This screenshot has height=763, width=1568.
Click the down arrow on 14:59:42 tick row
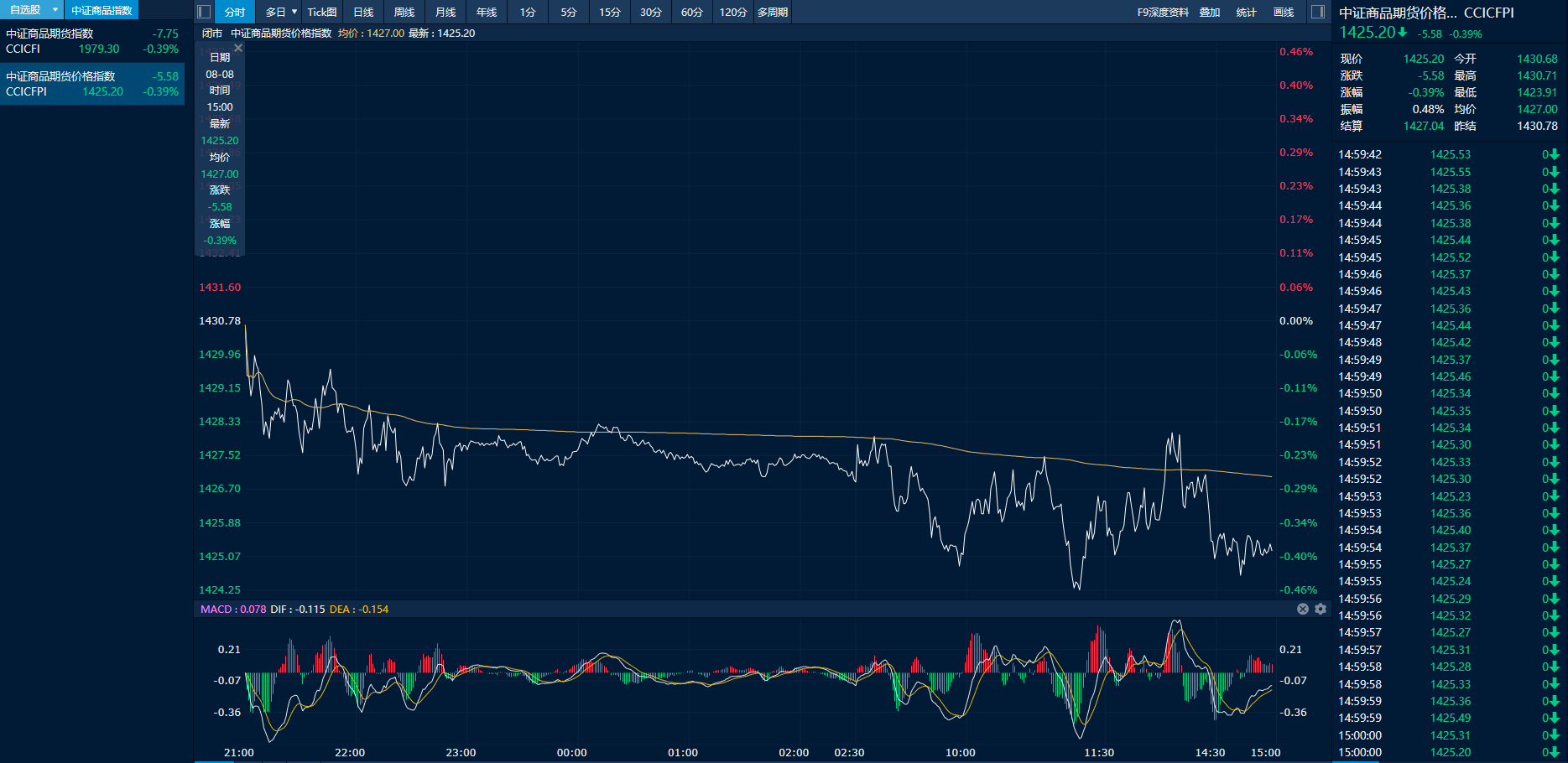(x=1554, y=154)
